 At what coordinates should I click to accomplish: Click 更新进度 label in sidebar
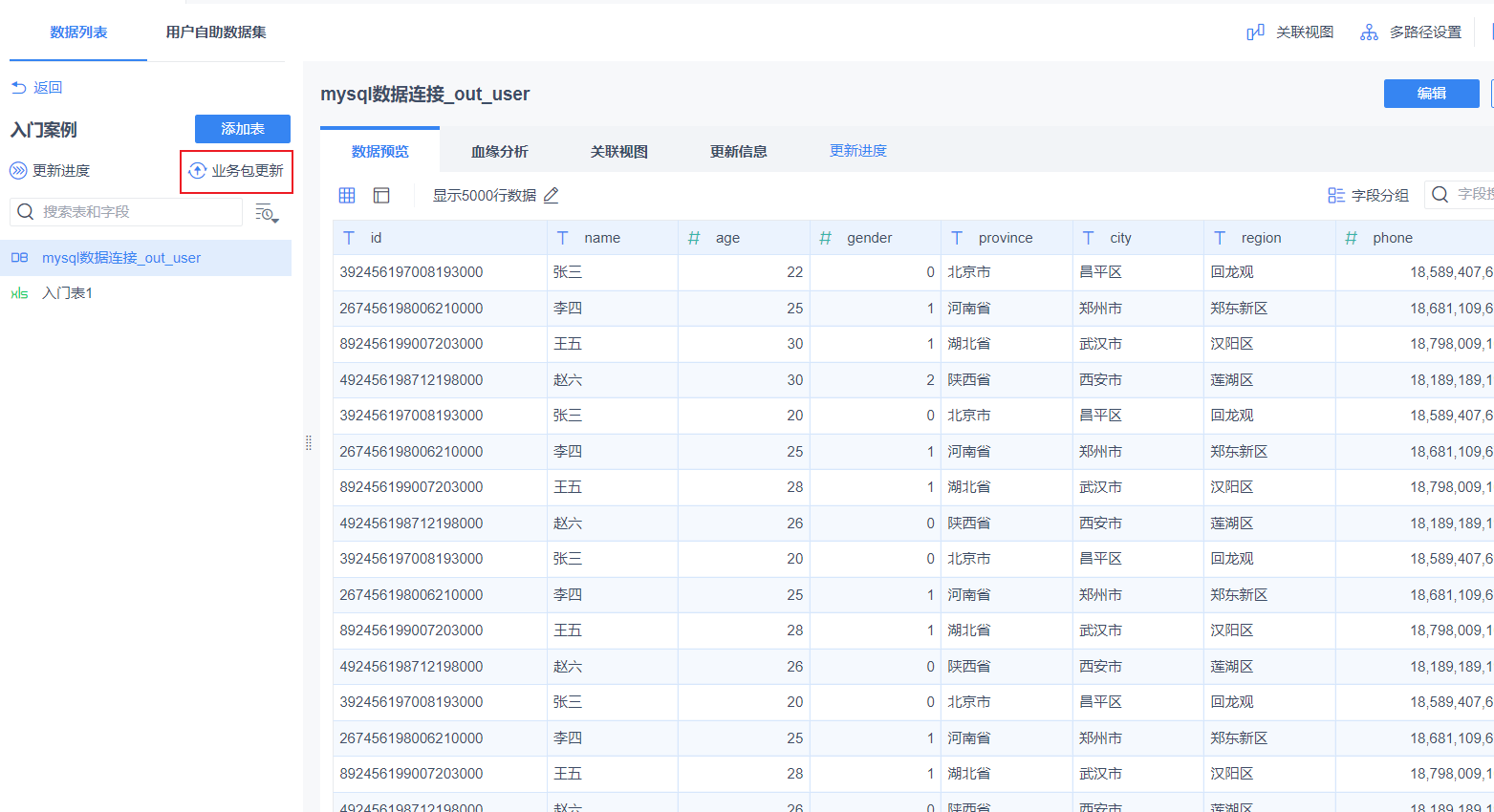(61, 171)
